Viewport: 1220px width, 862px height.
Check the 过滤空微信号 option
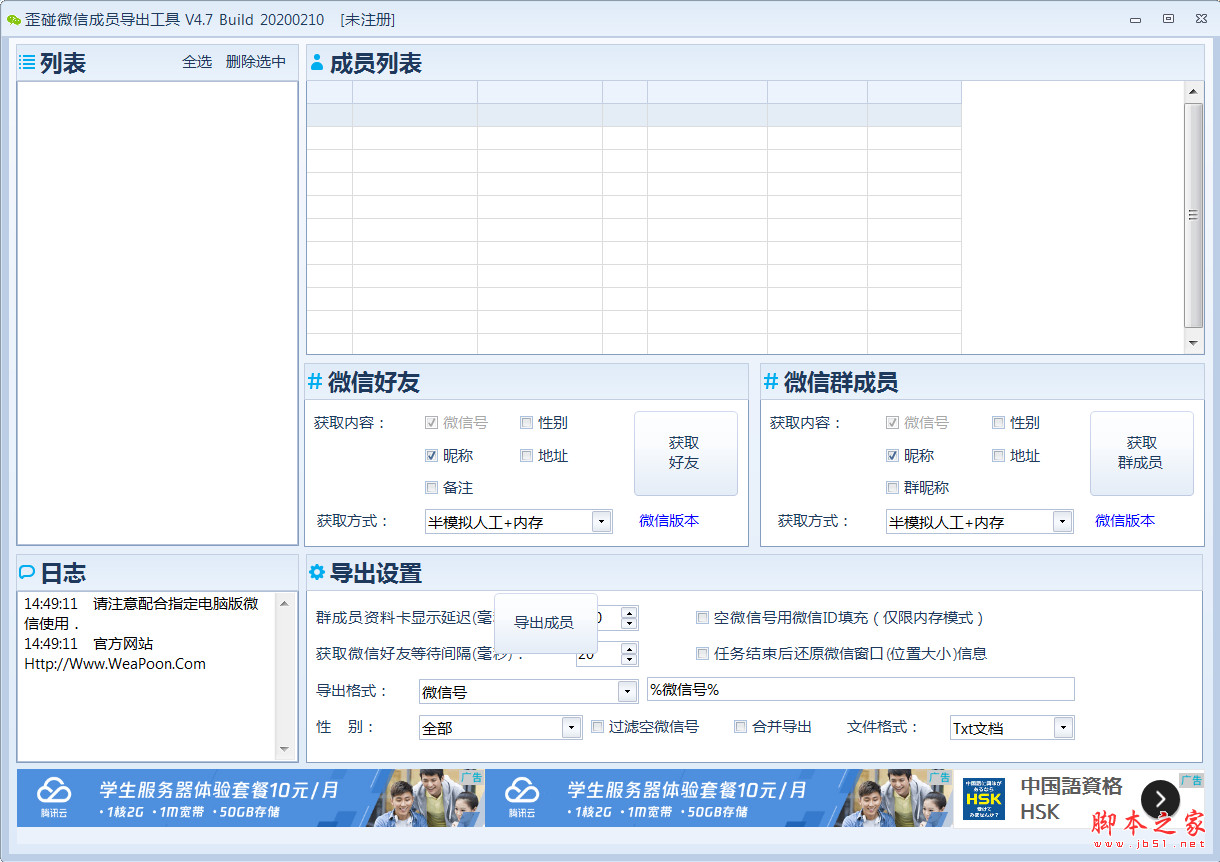tap(595, 727)
